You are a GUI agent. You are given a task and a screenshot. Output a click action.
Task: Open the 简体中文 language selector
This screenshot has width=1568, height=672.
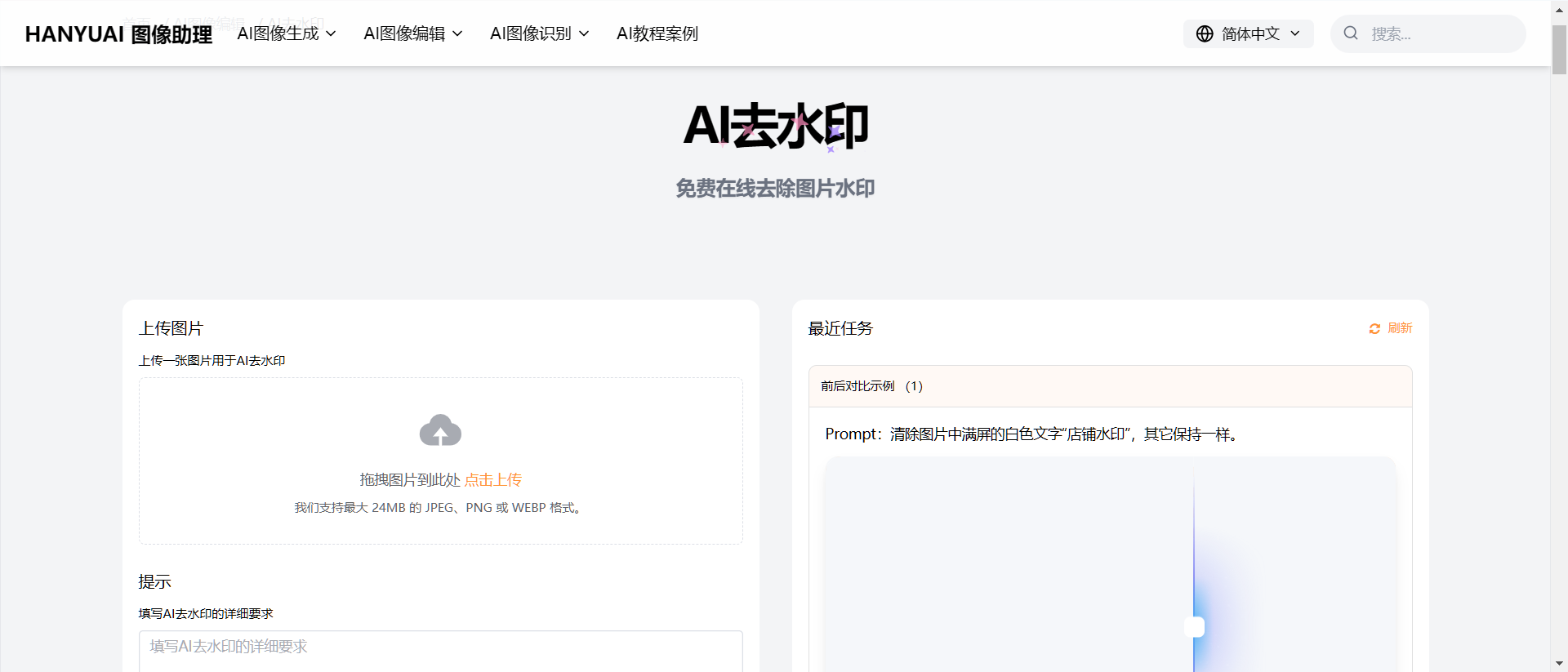1249,33
